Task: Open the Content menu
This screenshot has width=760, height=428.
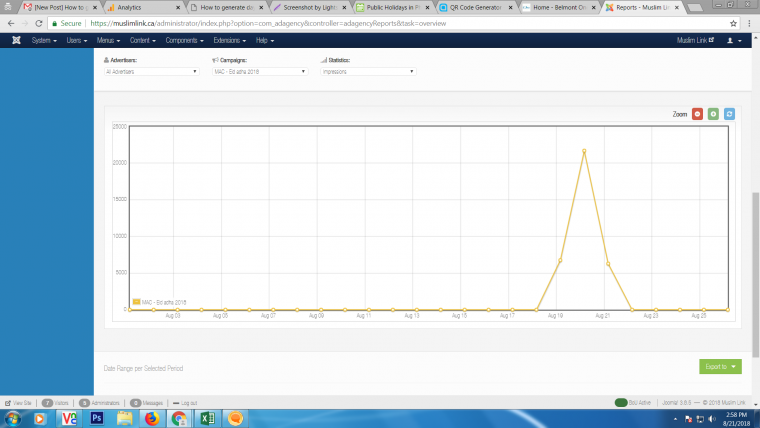Action: coord(142,40)
